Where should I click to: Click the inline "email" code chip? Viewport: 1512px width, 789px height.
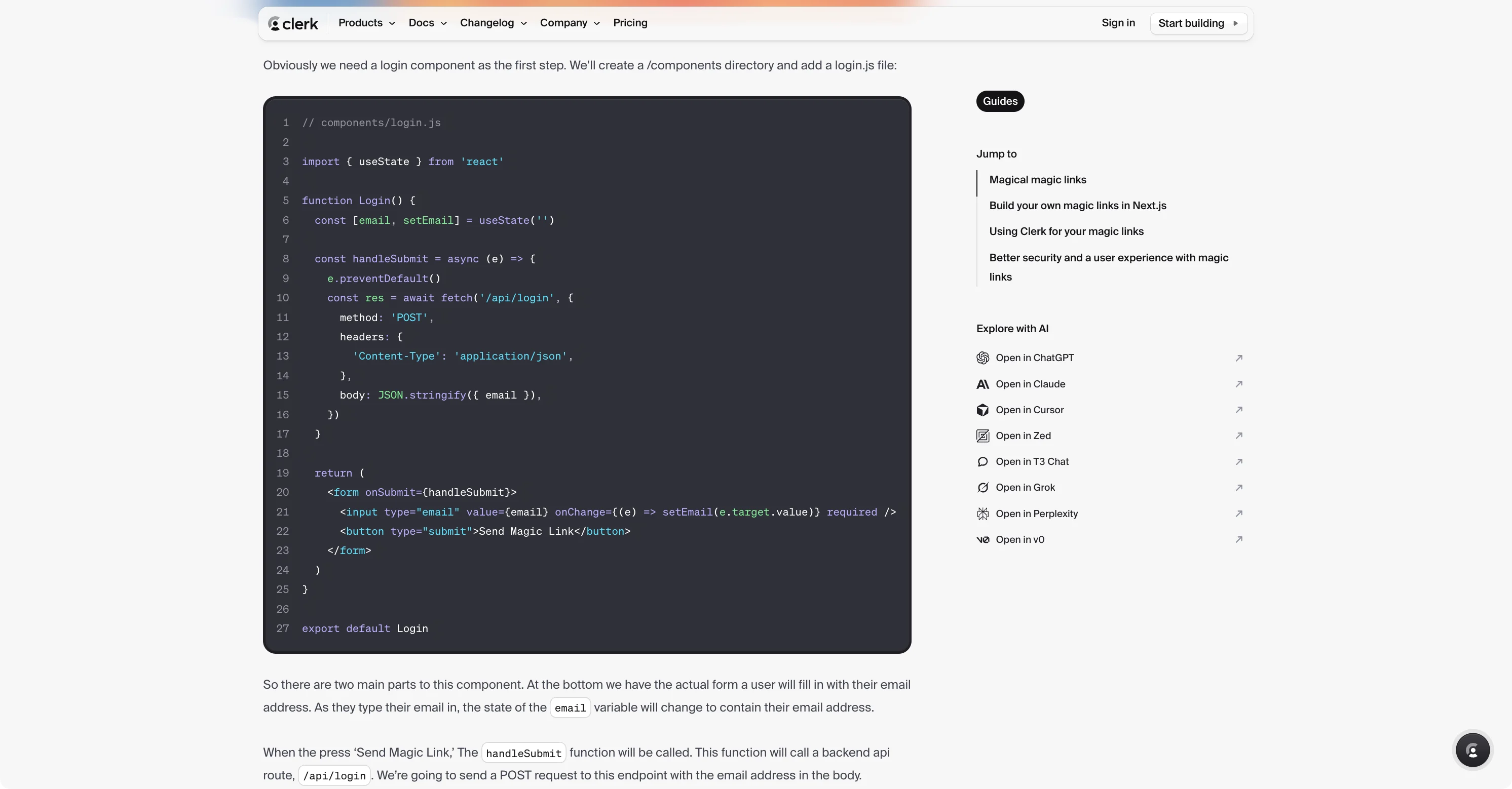tap(570, 708)
